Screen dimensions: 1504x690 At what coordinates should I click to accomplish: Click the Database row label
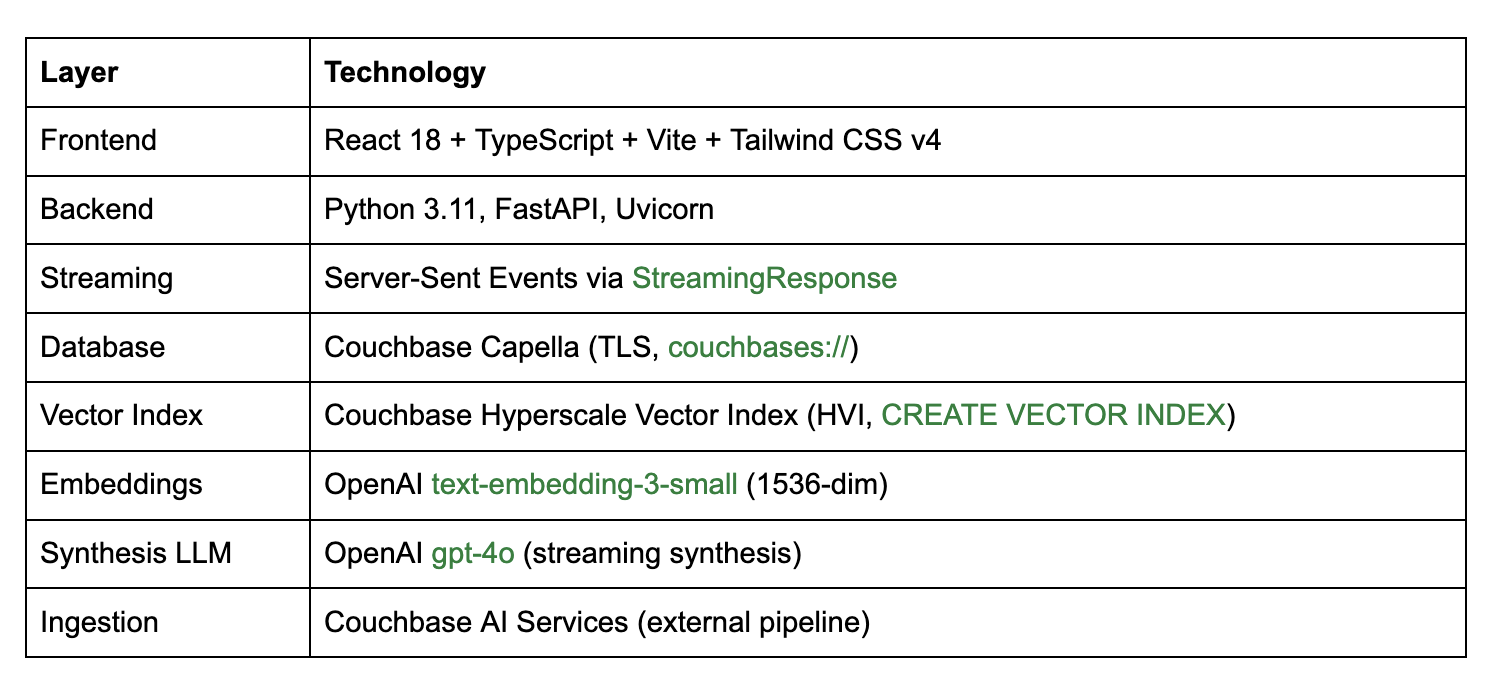[x=102, y=347]
